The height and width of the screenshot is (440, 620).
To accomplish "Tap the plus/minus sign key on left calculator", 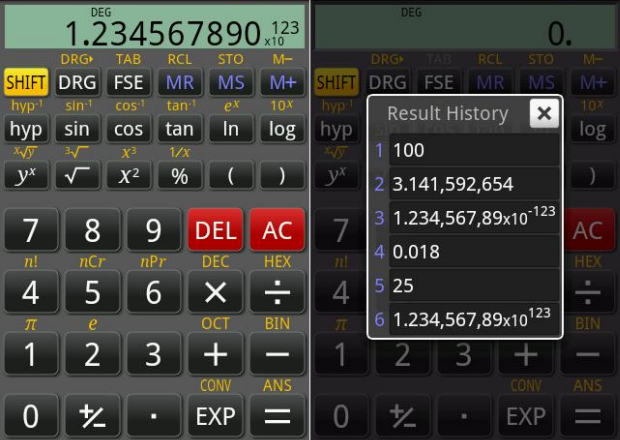I will [x=92, y=415].
